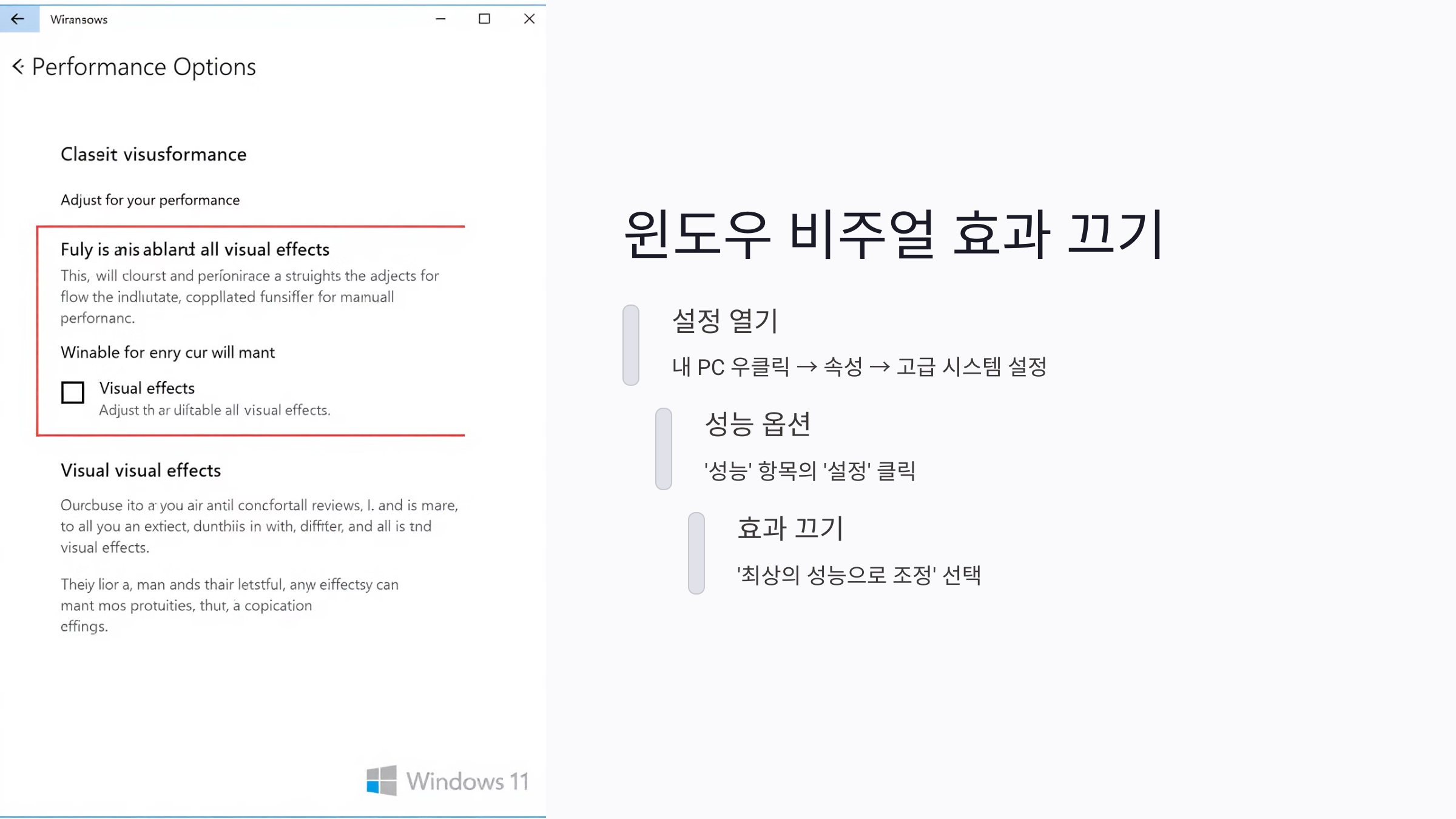Select the '성능 옵션' step
Viewport: 1456px width, 819px height.
coord(758,424)
